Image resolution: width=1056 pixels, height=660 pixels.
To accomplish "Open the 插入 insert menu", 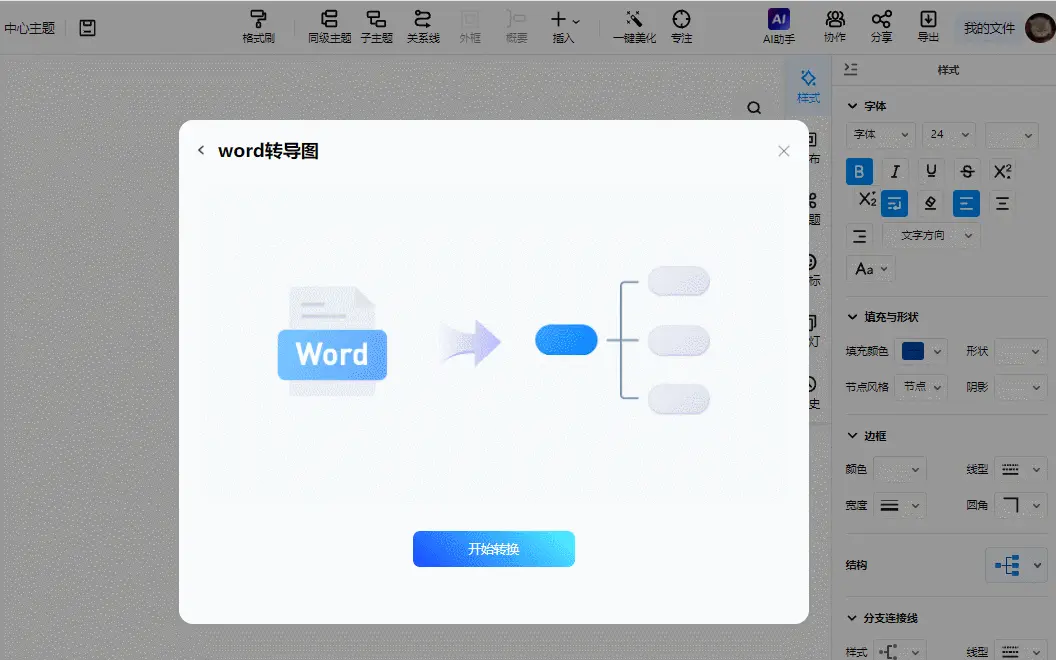I will (x=564, y=27).
